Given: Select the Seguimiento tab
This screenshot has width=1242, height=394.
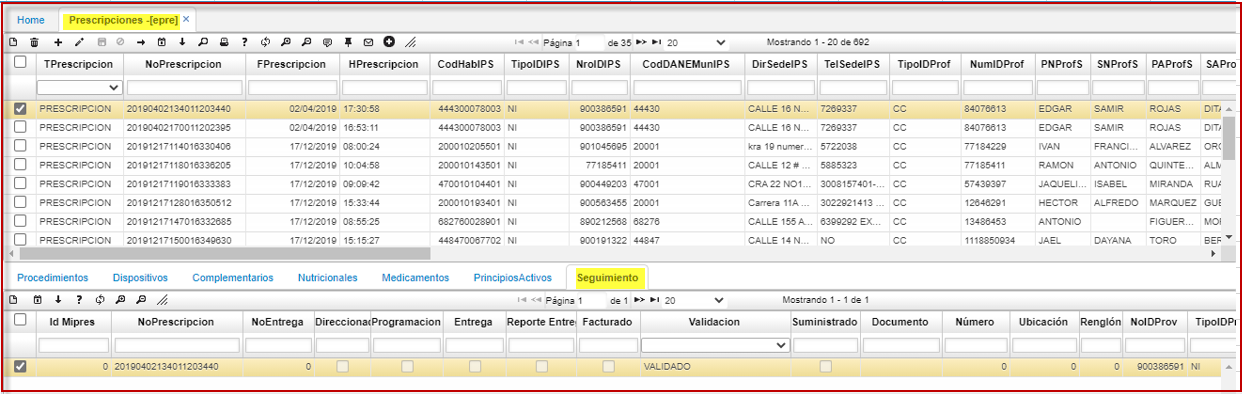Looking at the screenshot, I should point(608,277).
